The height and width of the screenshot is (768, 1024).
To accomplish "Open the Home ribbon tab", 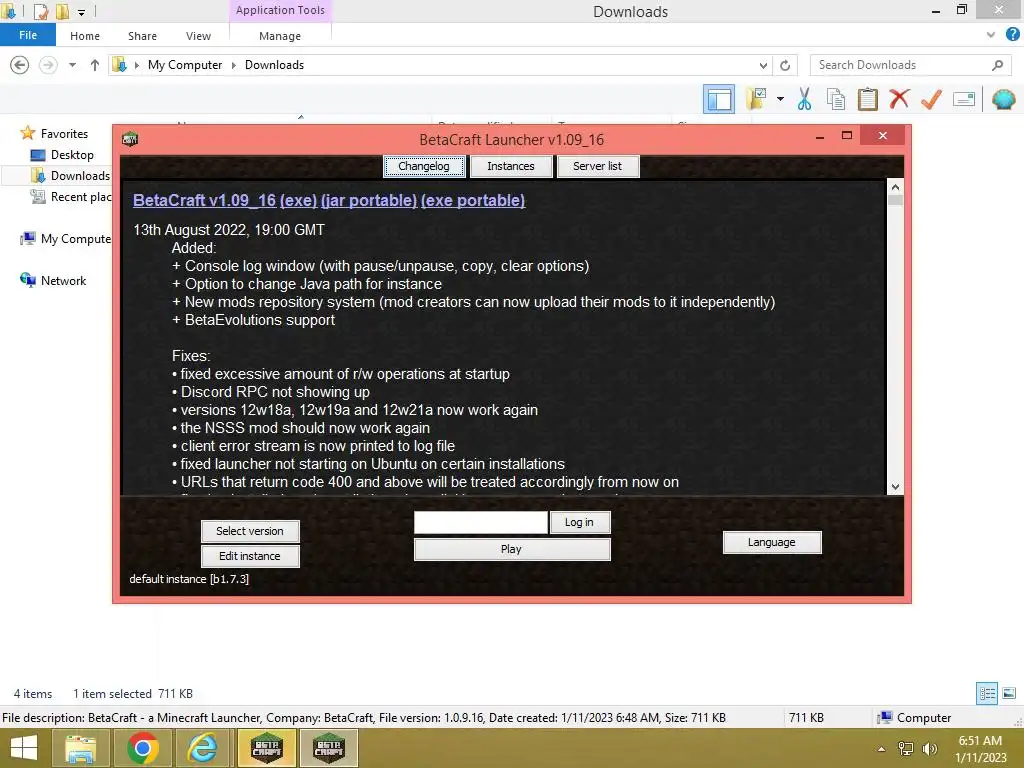I will point(85,36).
